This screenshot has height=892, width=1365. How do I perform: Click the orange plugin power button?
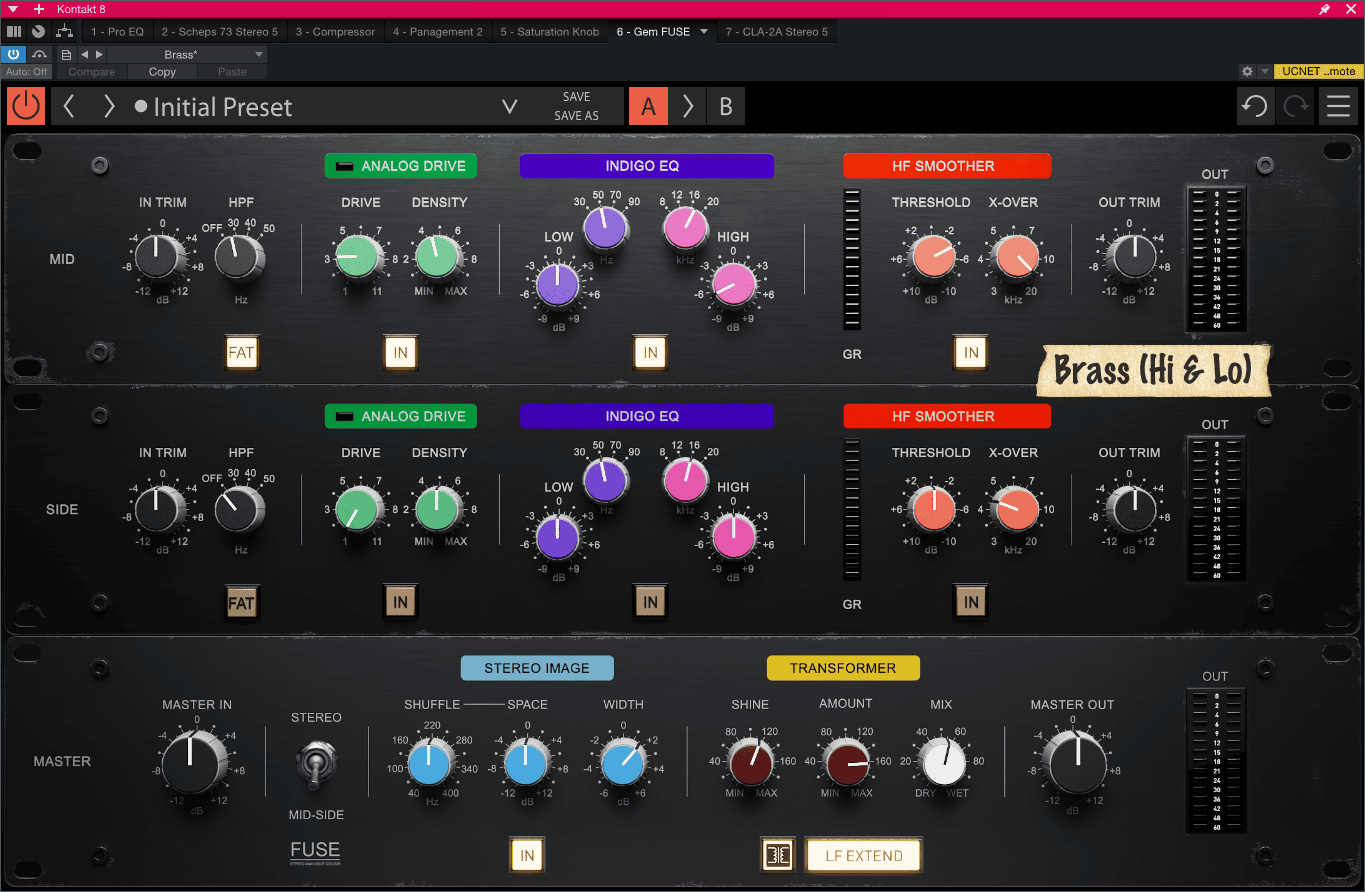(x=26, y=106)
